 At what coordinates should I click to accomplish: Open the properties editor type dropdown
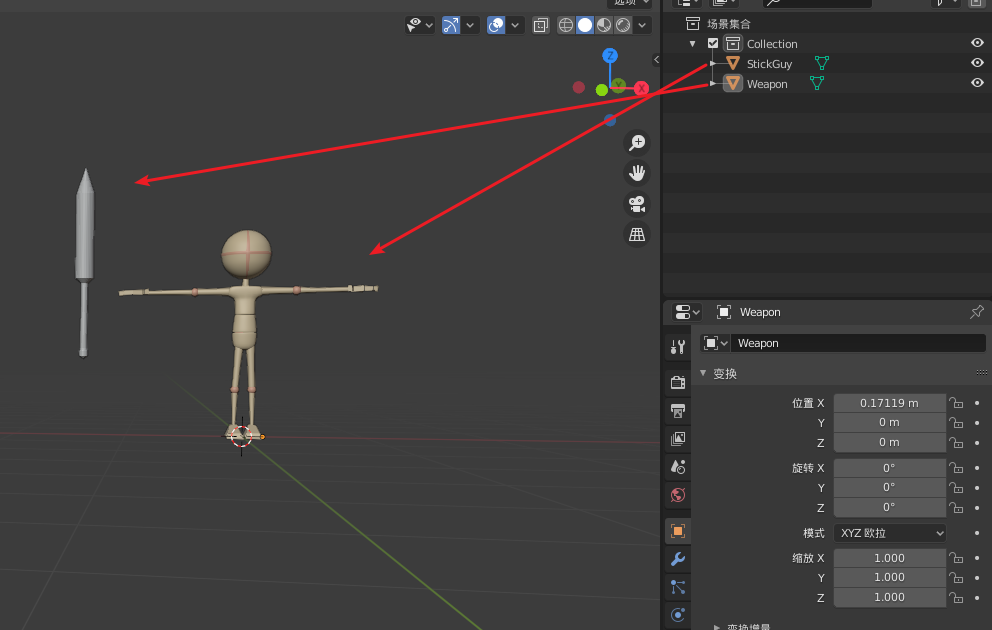pos(687,312)
